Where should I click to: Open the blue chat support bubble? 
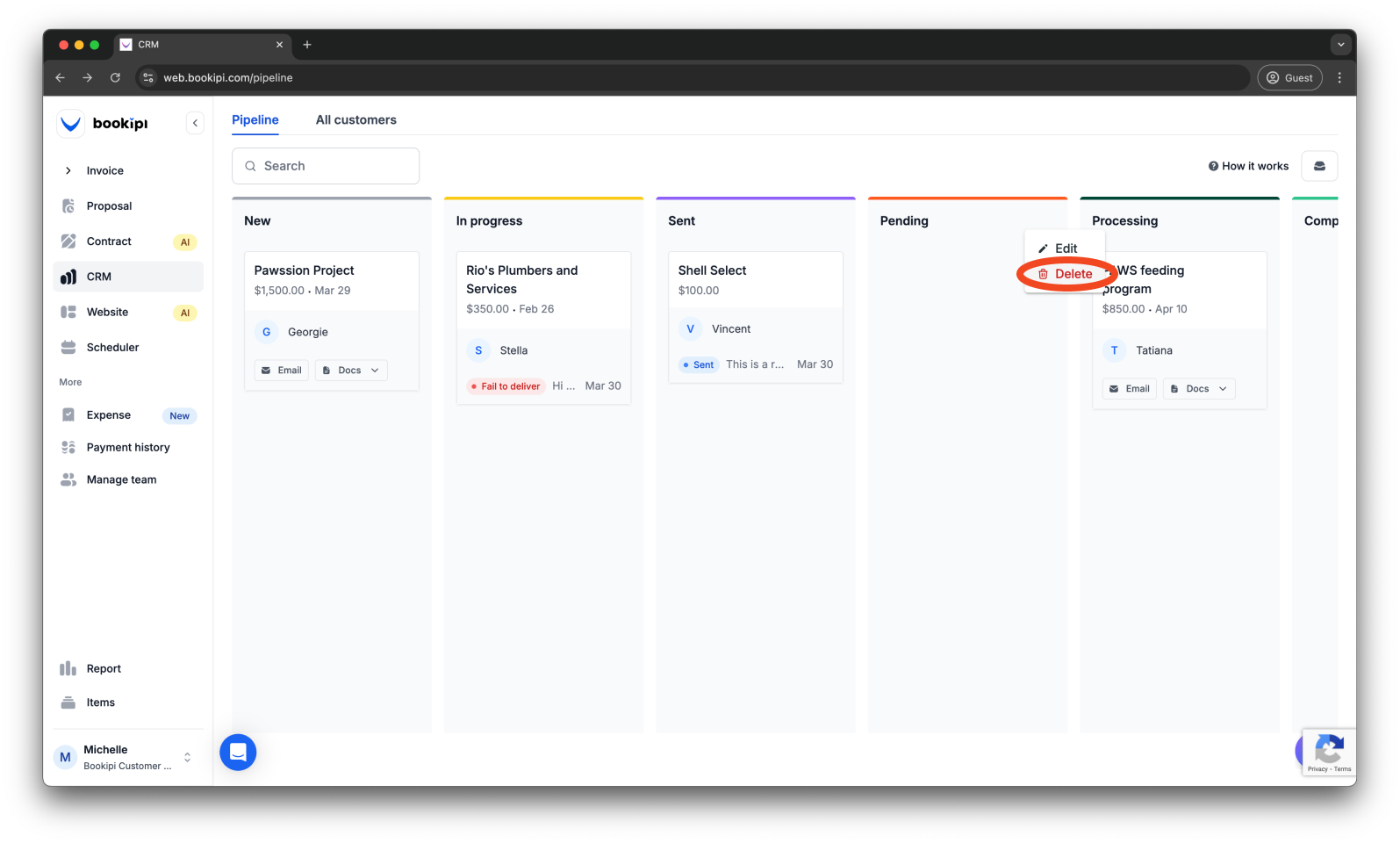tap(238, 753)
